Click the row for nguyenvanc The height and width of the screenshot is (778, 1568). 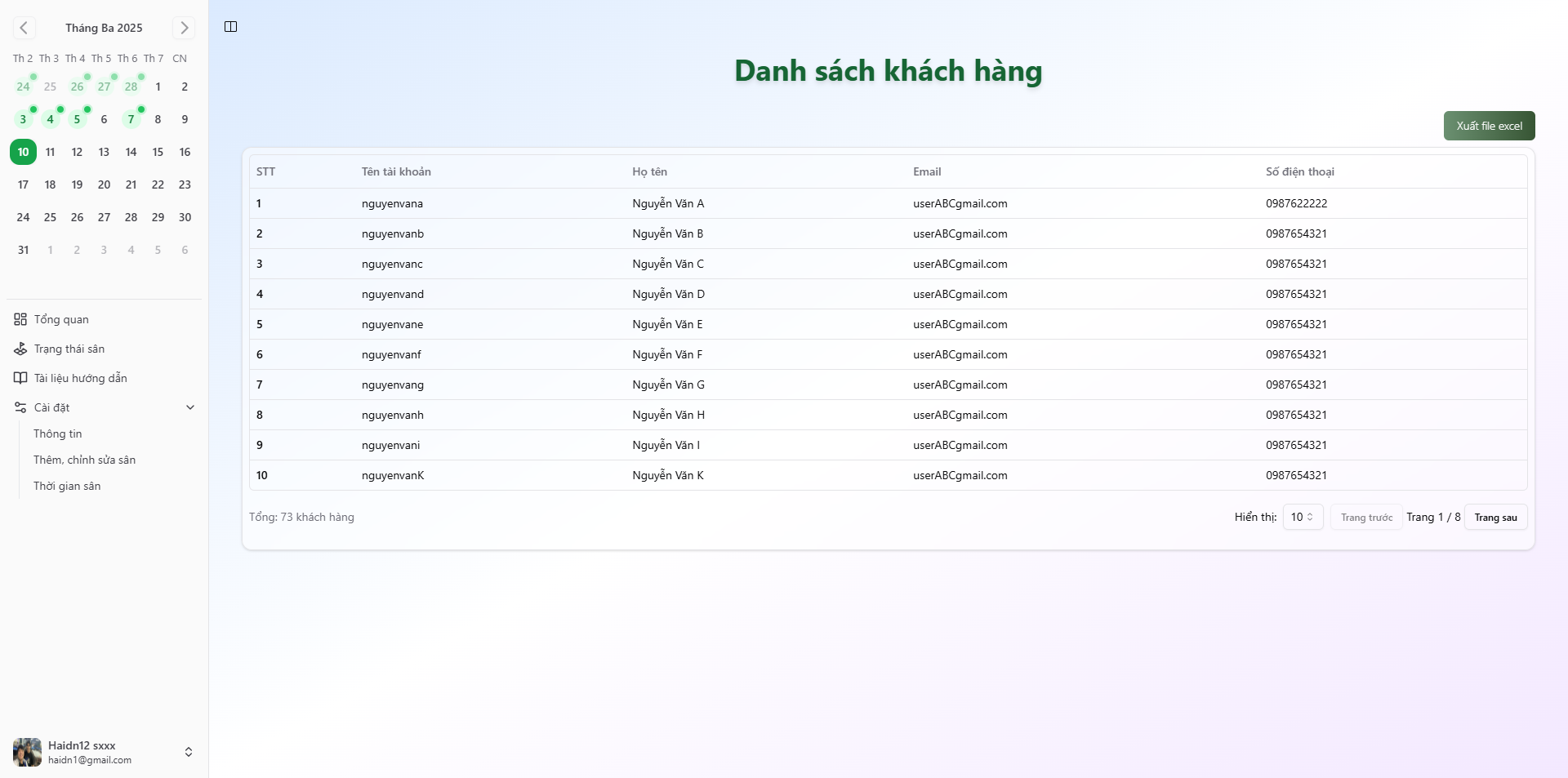tap(392, 264)
